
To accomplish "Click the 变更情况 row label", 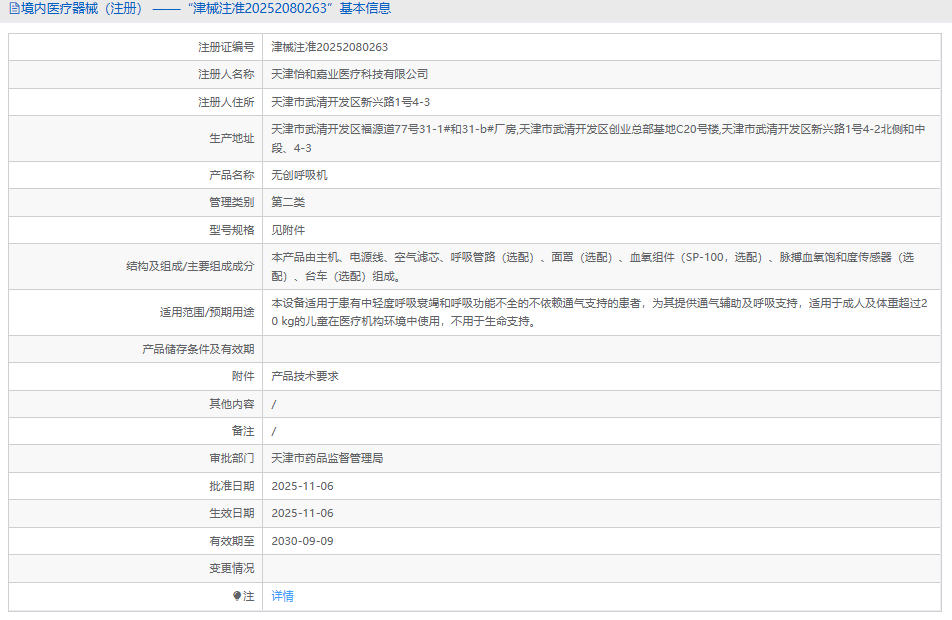I will [231, 568].
